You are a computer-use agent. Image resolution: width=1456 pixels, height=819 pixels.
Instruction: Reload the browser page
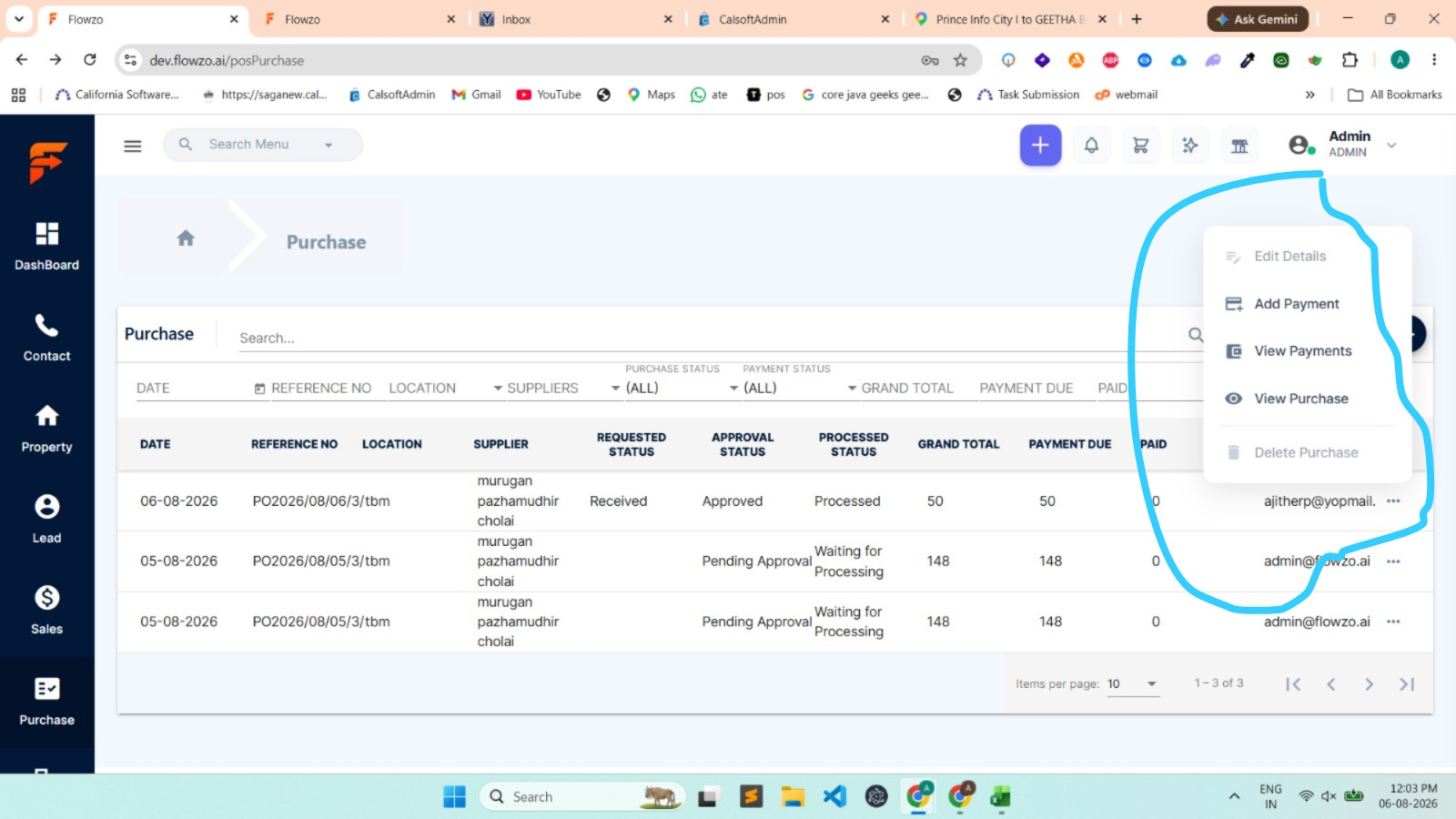[89, 60]
